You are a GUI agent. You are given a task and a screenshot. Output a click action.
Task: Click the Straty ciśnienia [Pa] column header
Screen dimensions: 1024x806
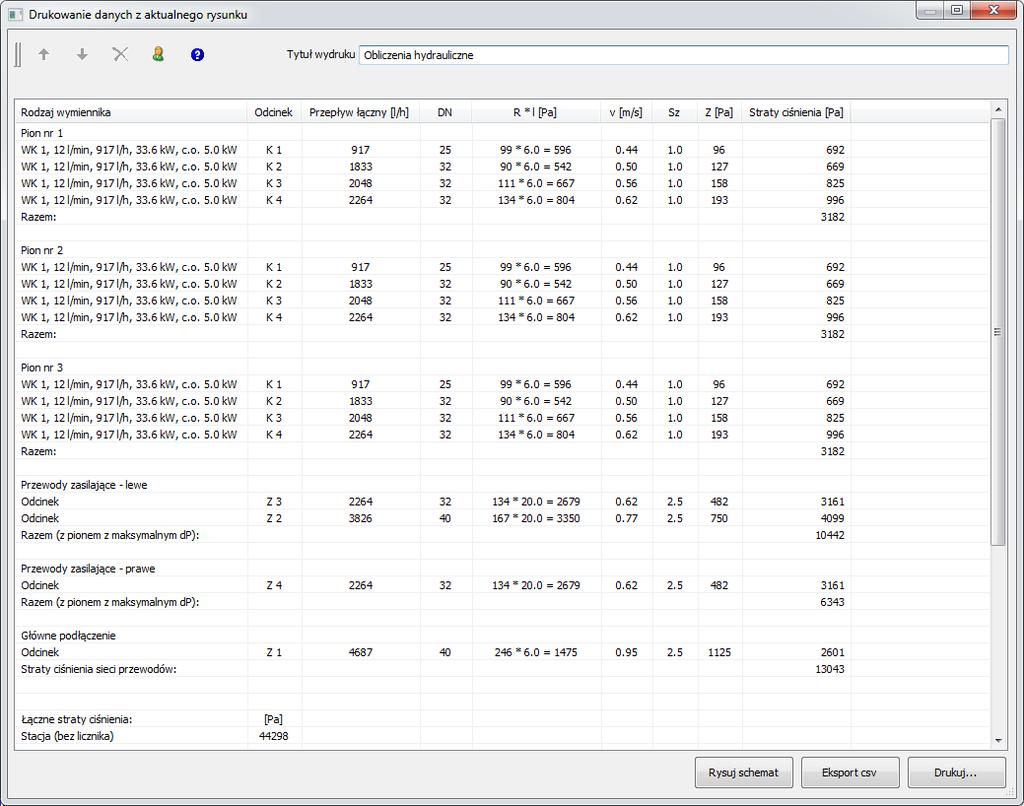tap(796, 112)
